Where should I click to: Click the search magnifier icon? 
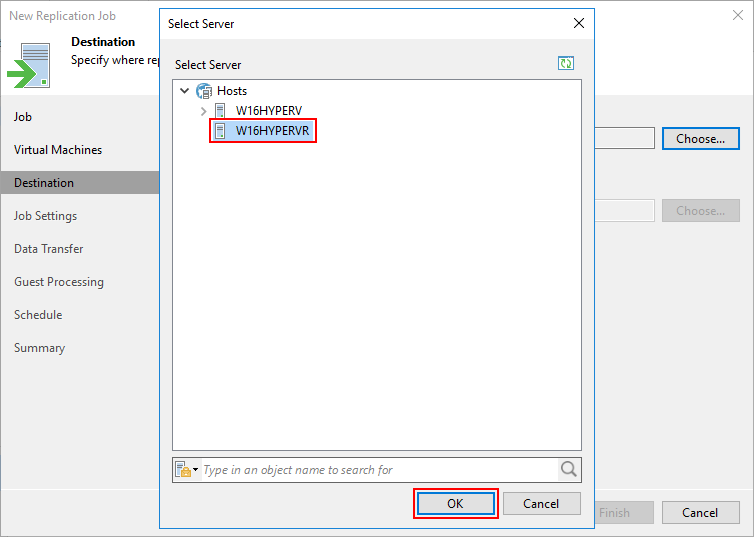point(568,469)
